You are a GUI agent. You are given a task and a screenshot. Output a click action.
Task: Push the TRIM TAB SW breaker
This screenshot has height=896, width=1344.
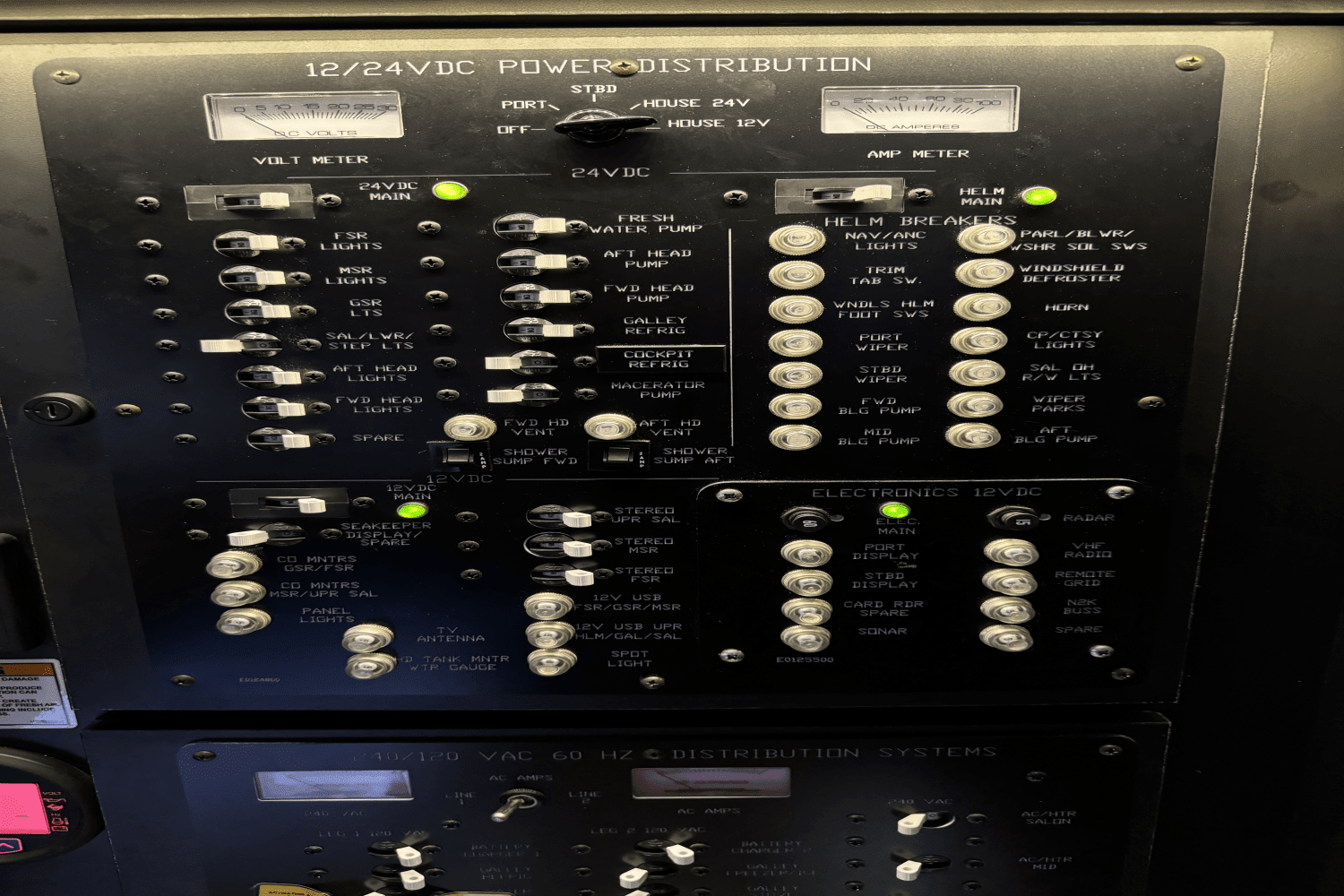[797, 274]
